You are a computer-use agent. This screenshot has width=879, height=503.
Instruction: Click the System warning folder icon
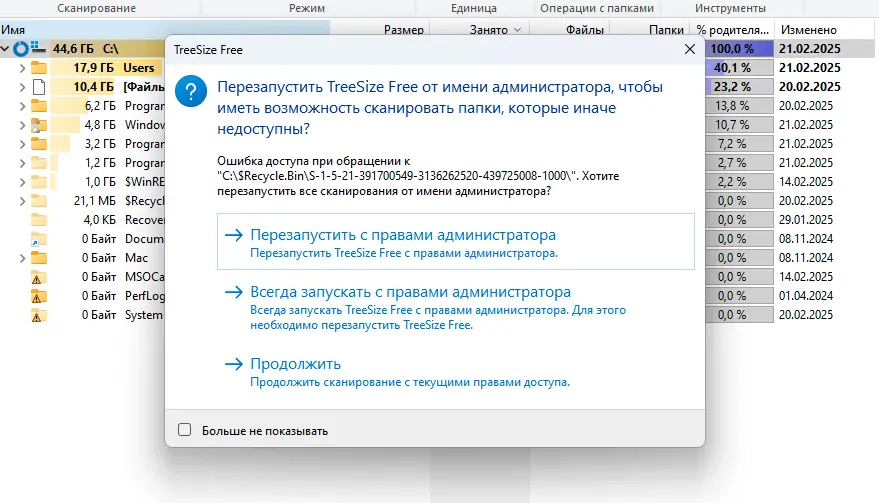(x=39, y=315)
